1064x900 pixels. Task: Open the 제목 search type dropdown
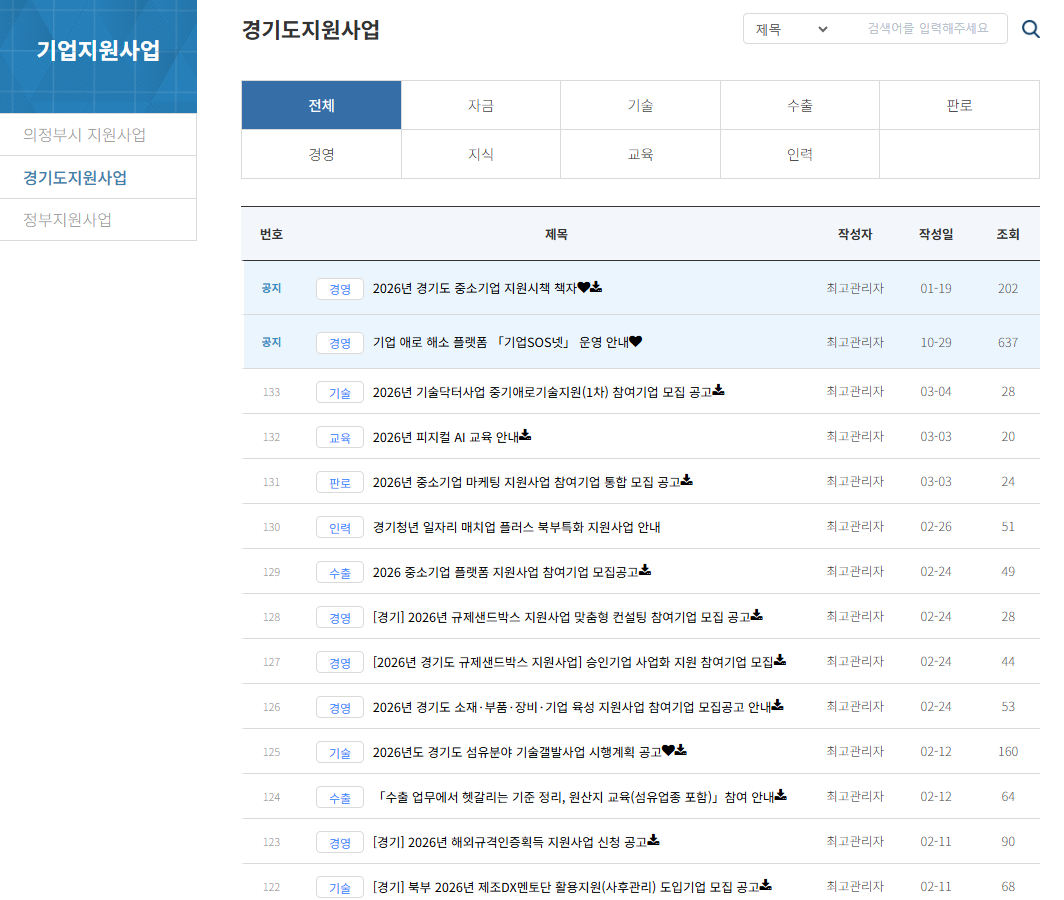792,29
